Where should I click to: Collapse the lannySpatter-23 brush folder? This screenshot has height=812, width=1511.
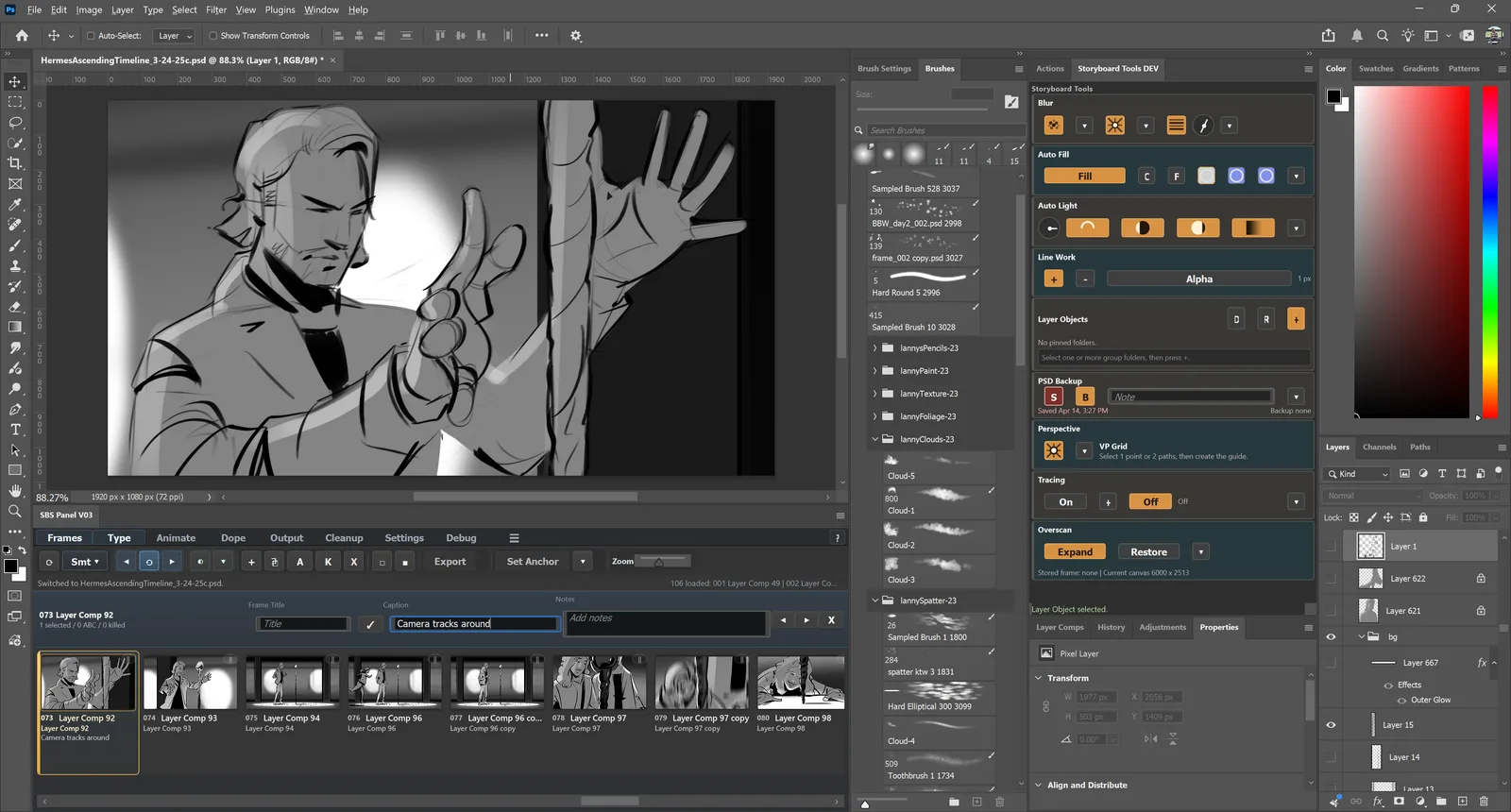(x=874, y=601)
